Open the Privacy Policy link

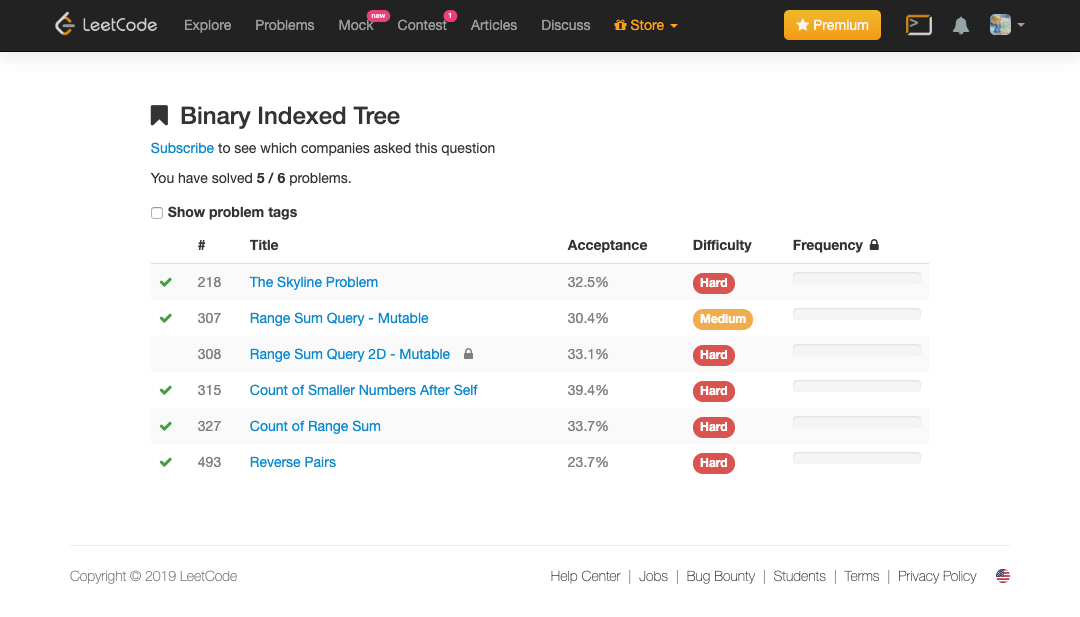pos(937,576)
